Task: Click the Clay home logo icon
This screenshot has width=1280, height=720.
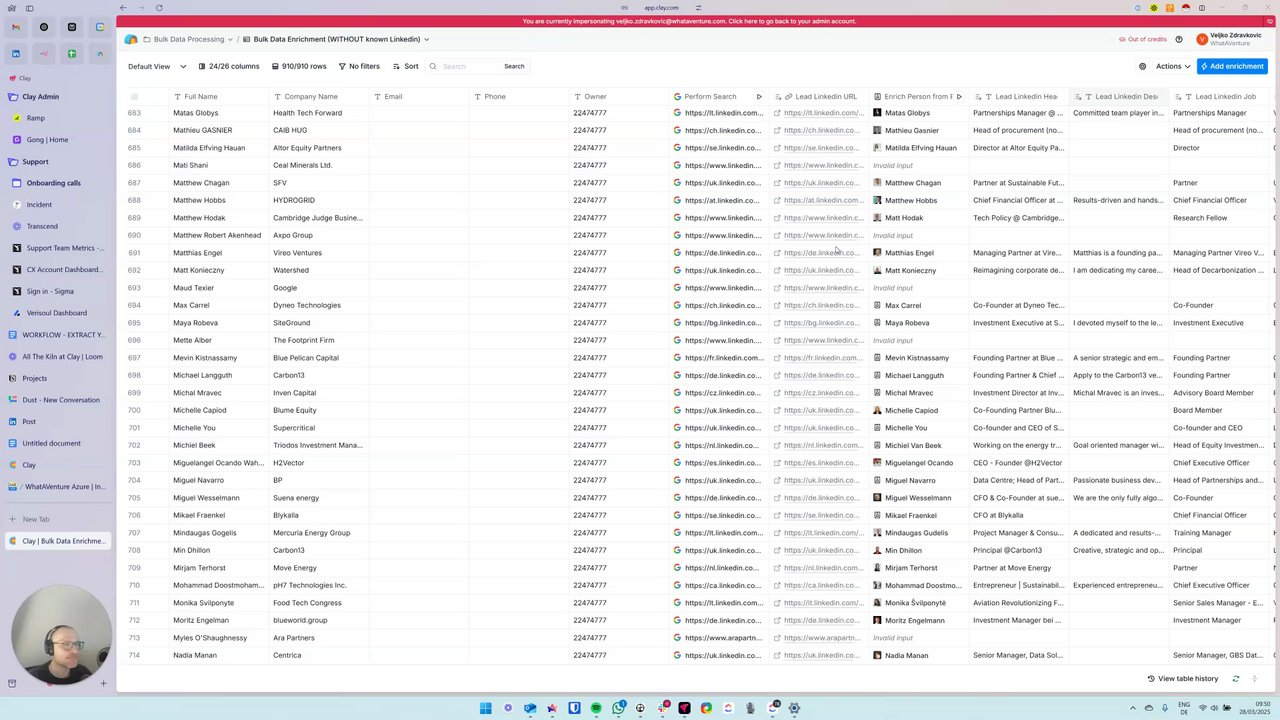Action: pos(131,39)
